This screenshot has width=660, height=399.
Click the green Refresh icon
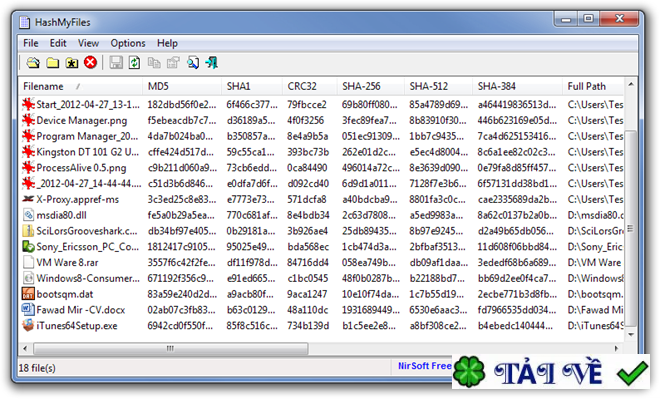(x=134, y=63)
